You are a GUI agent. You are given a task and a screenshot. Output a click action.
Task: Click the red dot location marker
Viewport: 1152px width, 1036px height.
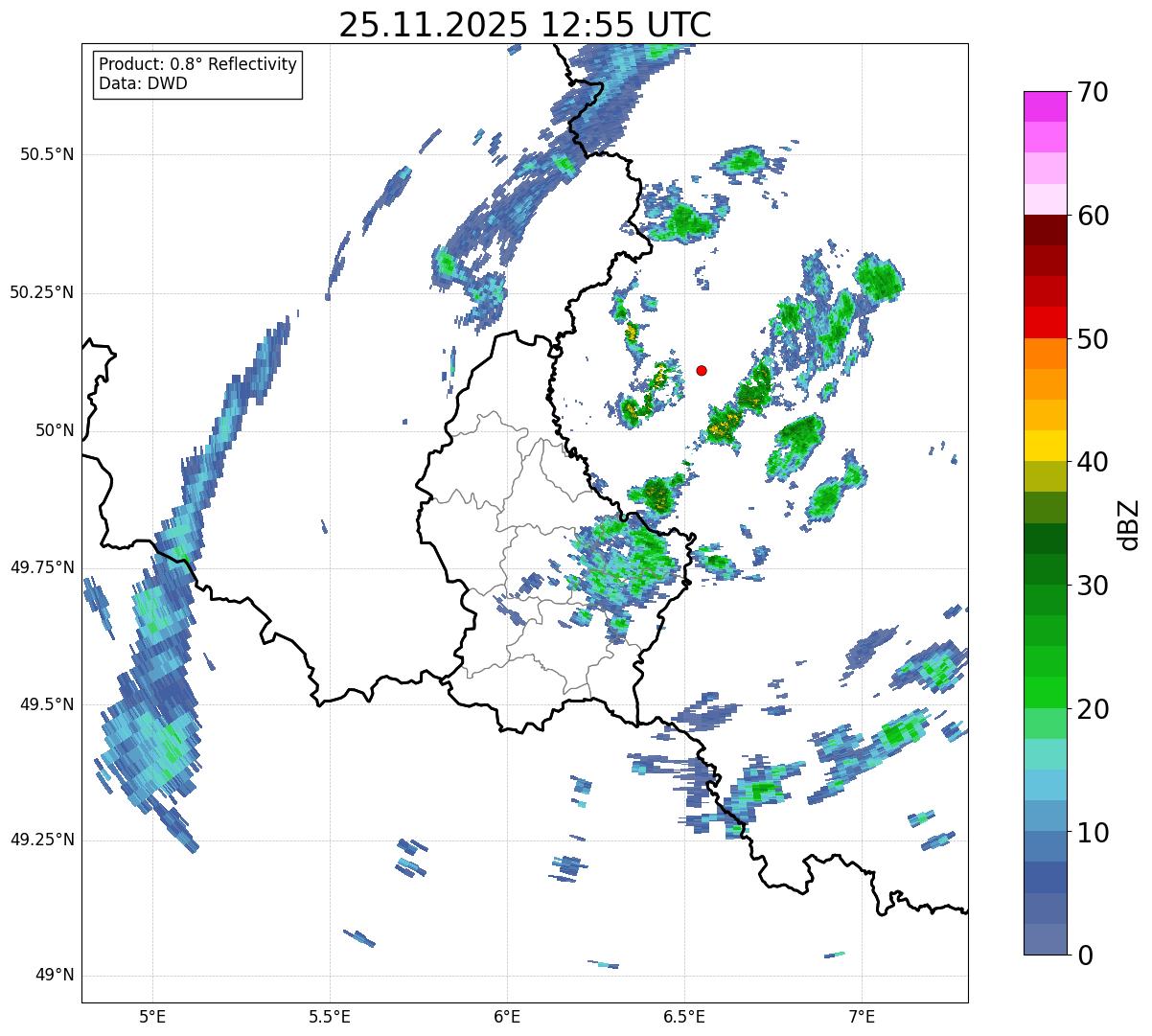pos(702,370)
